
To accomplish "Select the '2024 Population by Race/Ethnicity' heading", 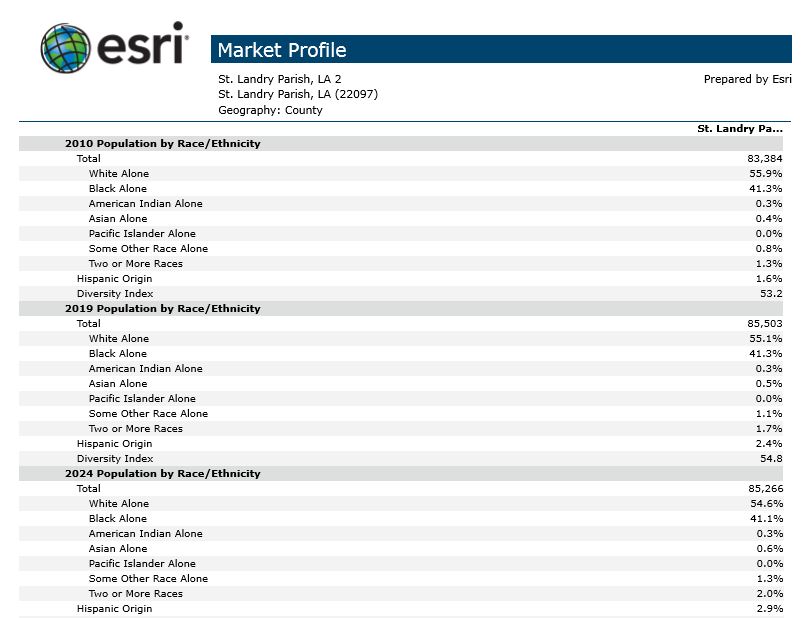I will pos(162,473).
